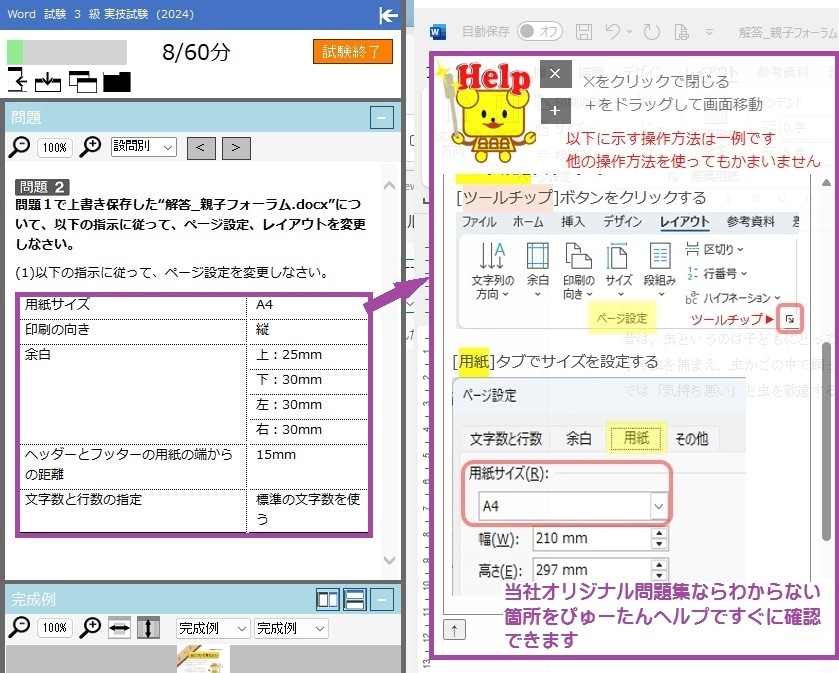
Task: Go to the next question with the > button
Action: (236, 148)
